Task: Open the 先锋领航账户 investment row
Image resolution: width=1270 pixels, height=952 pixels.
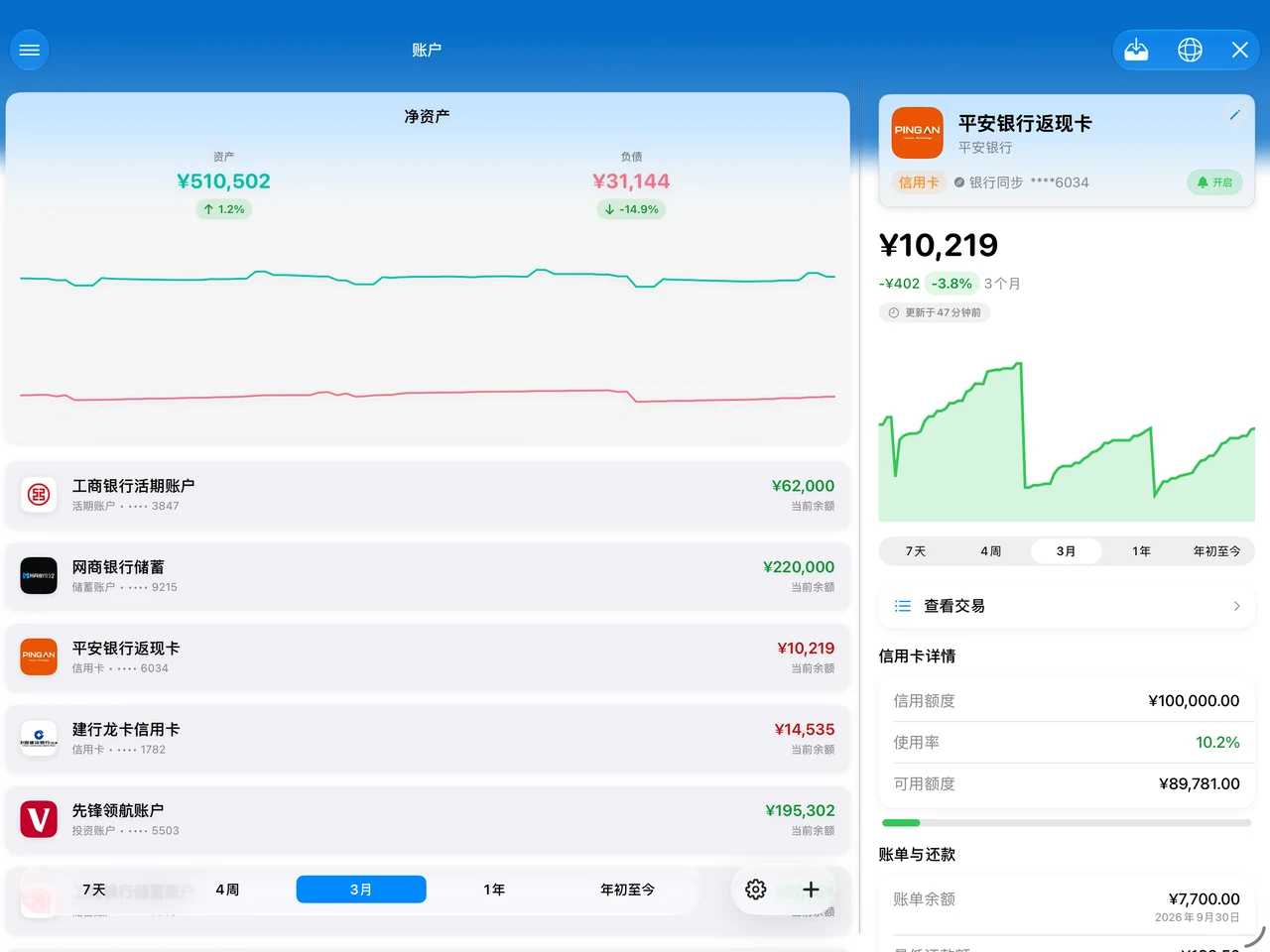Action: 428,819
